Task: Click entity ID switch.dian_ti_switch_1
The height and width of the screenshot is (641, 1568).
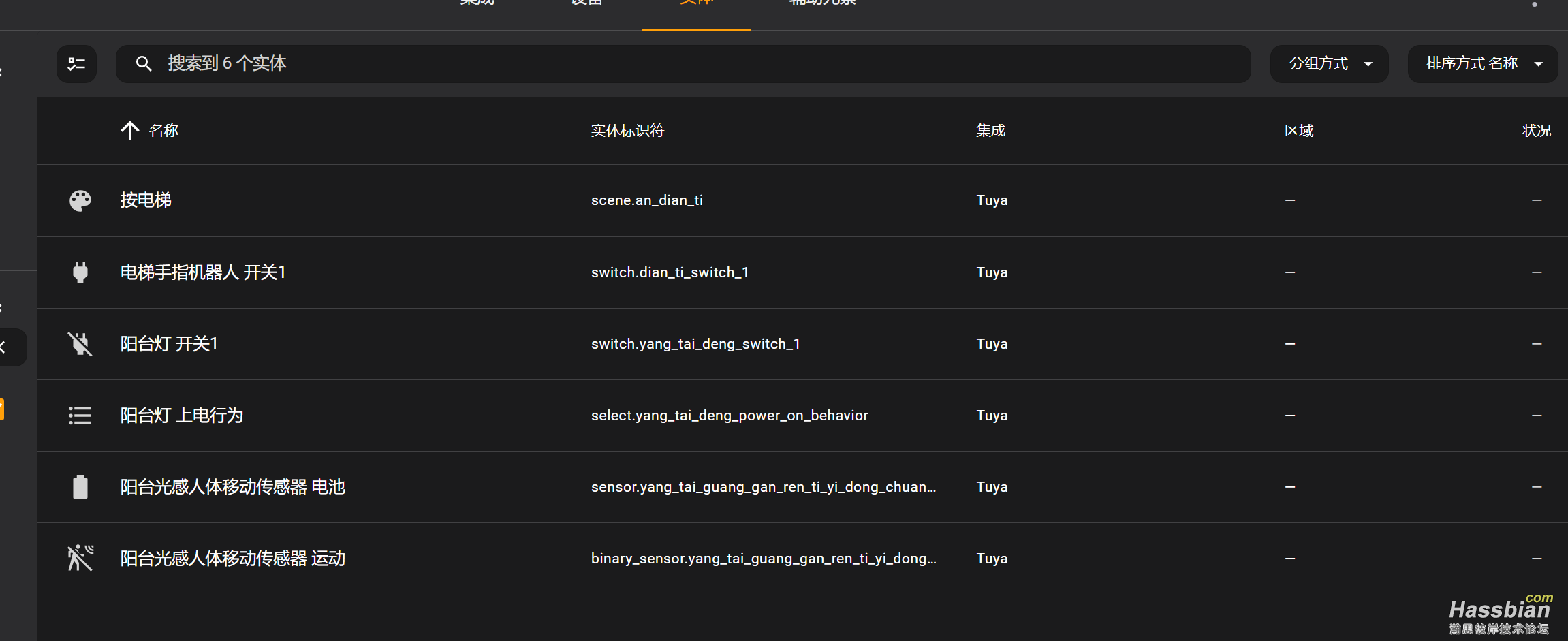Action: [x=670, y=272]
